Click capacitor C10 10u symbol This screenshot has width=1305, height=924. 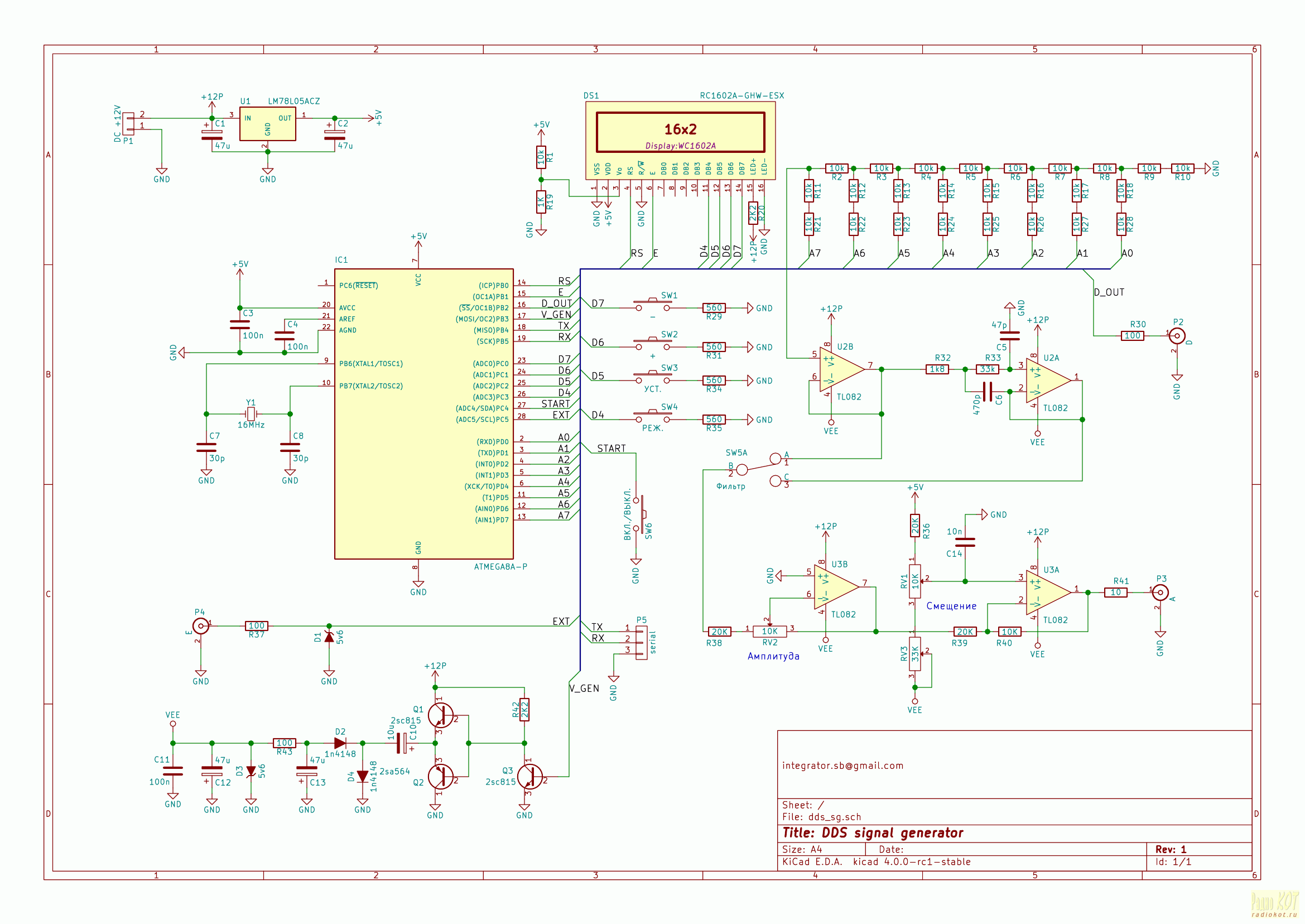coord(402,743)
